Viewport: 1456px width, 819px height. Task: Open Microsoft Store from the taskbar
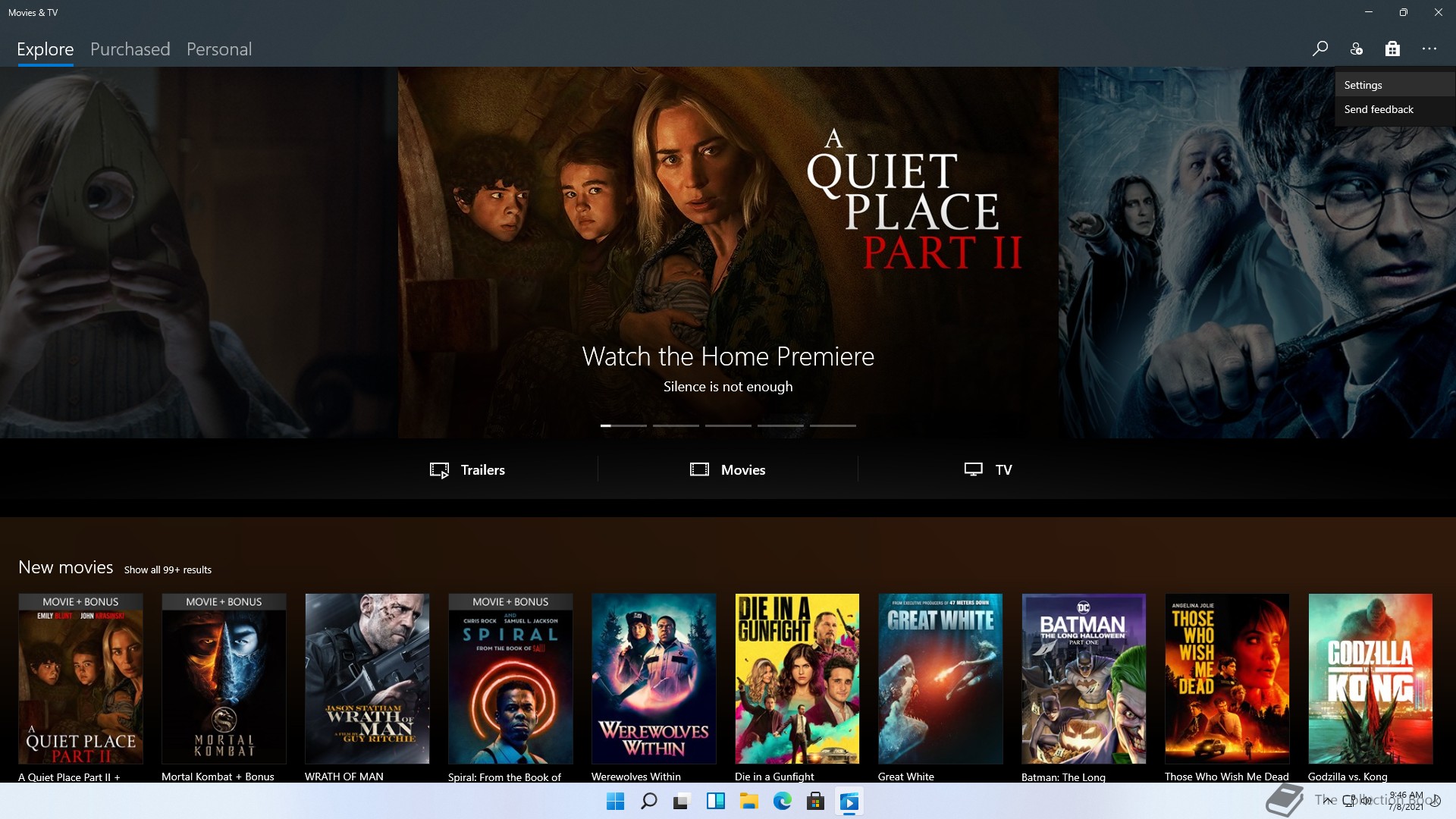[x=815, y=802]
